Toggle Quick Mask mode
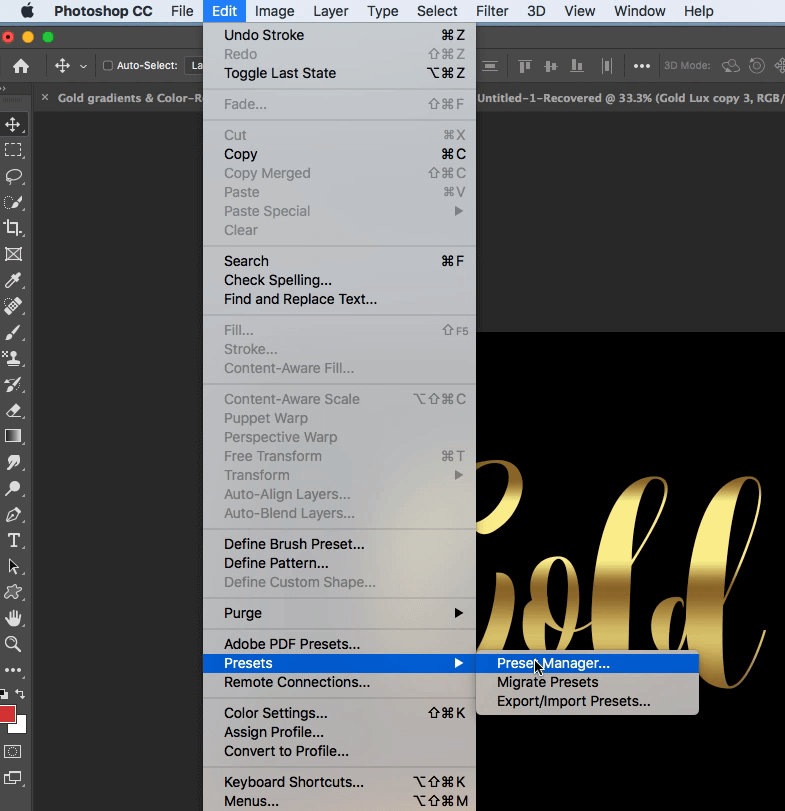The image size is (785, 811). (13, 752)
